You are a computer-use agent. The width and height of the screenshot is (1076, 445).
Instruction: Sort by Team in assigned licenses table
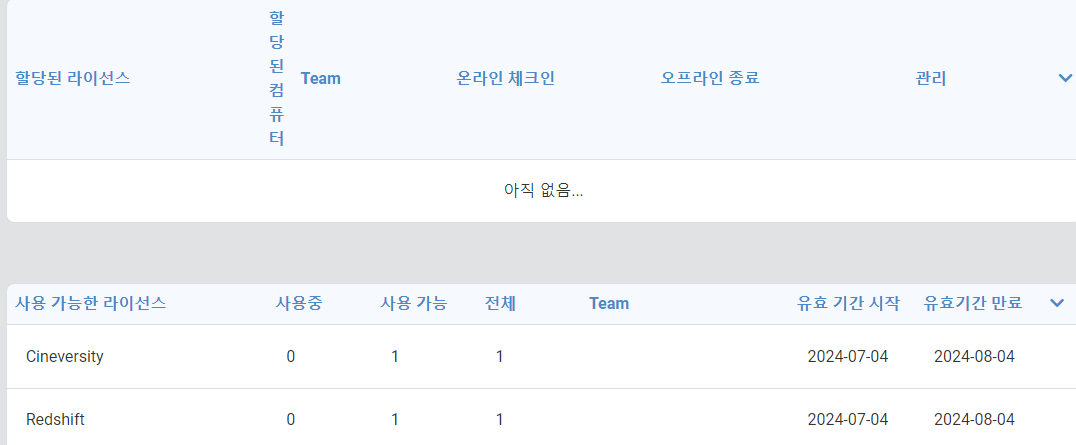320,78
